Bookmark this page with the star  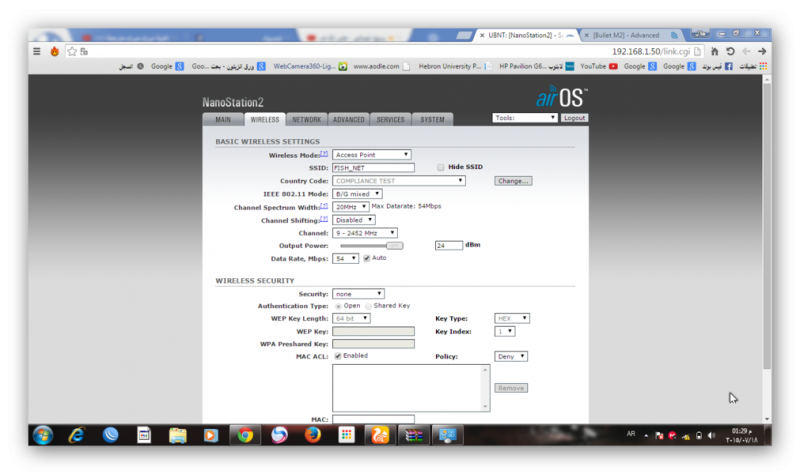coord(72,52)
